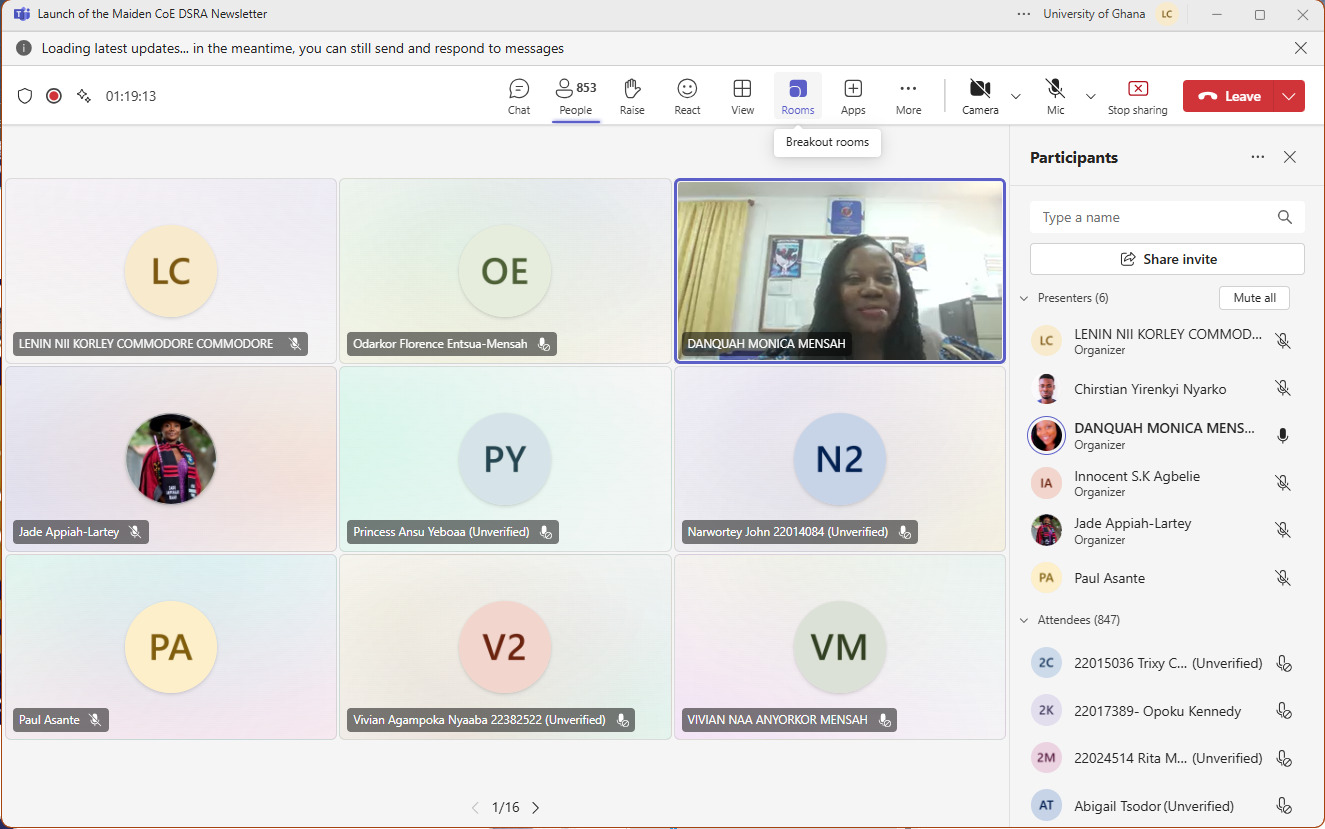Click the LC profile avatar in title bar
The width and height of the screenshot is (1325, 829).
point(1166,14)
